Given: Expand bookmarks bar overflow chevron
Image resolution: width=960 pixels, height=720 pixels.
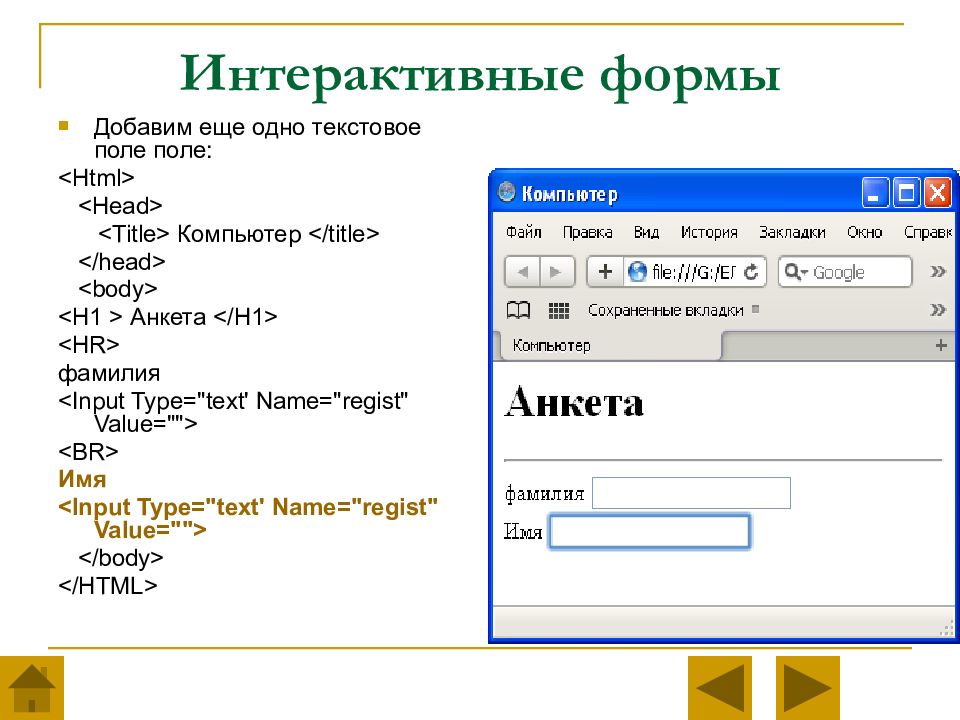Looking at the screenshot, I should point(937,310).
